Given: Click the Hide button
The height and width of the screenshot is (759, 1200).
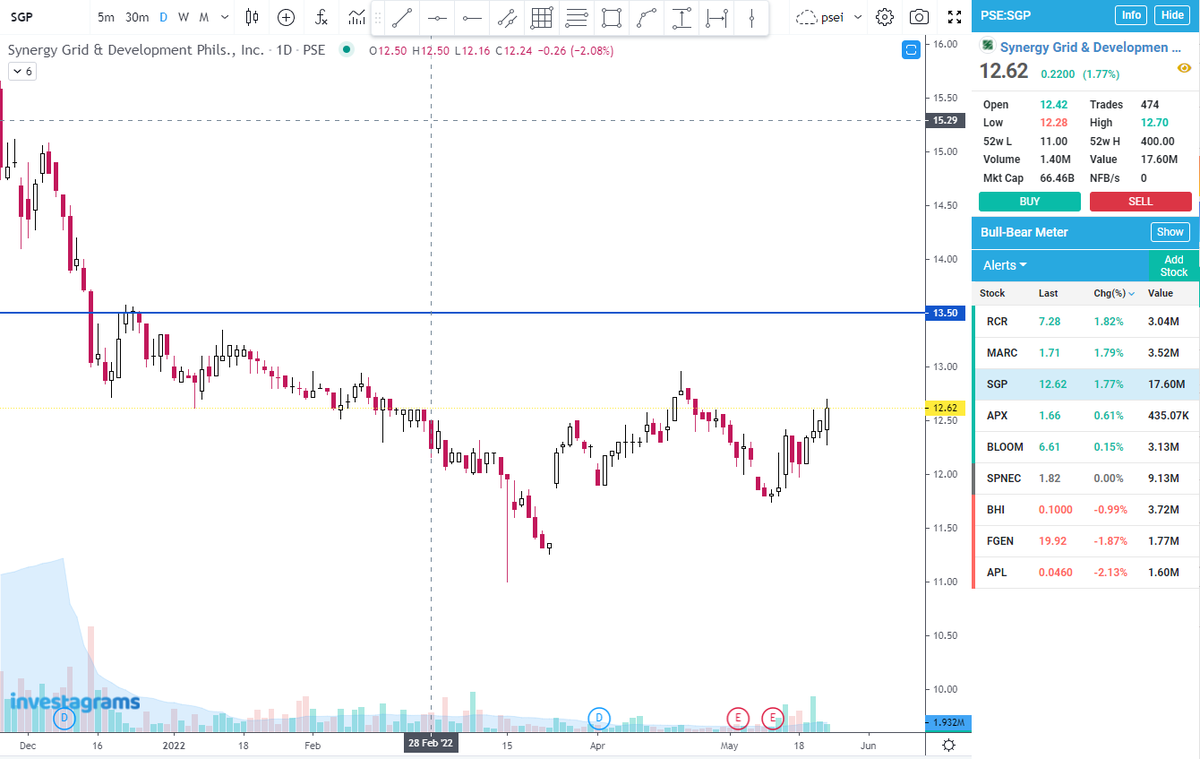Looking at the screenshot, I should pos(1170,15).
